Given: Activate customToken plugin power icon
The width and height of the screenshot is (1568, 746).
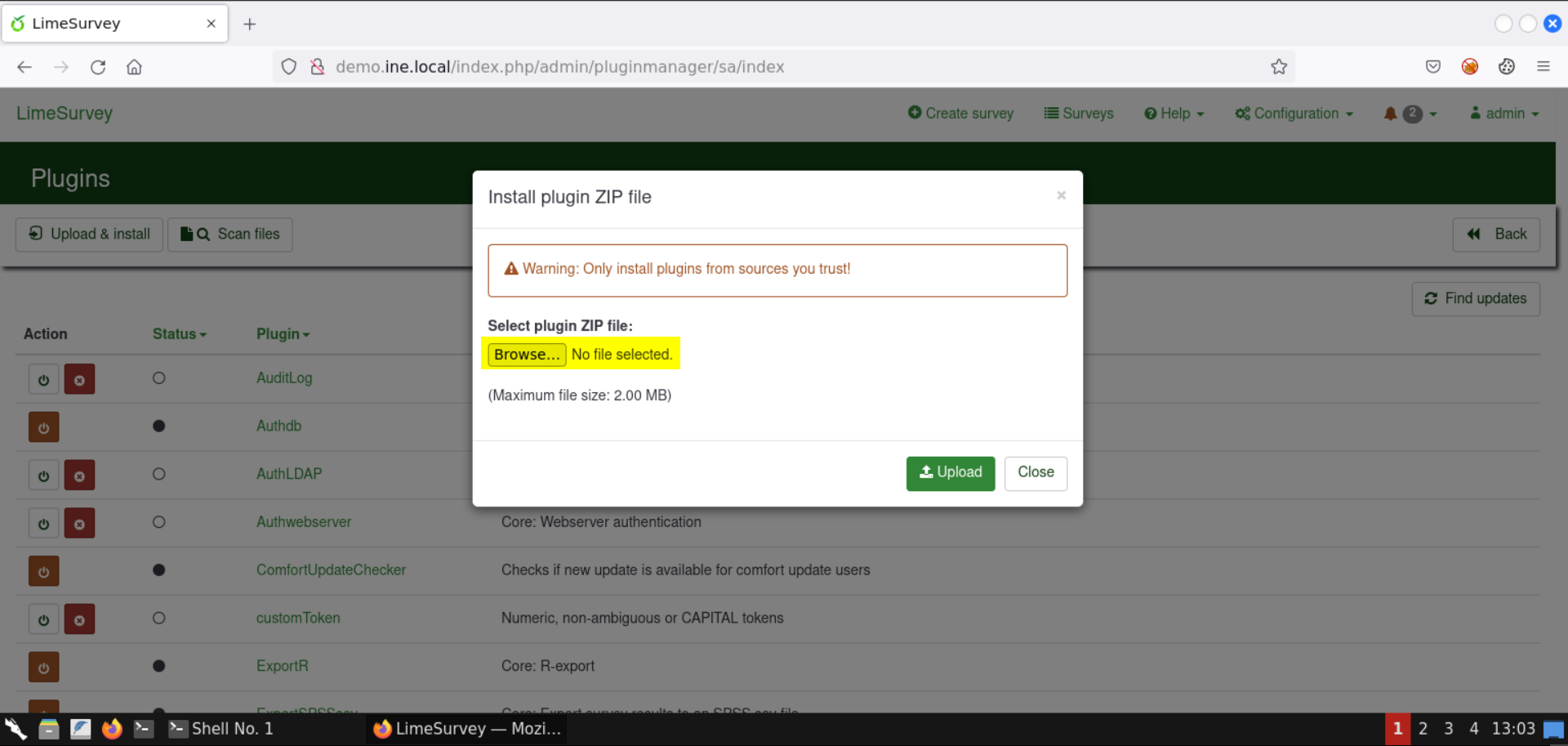Looking at the screenshot, I should 44,619.
